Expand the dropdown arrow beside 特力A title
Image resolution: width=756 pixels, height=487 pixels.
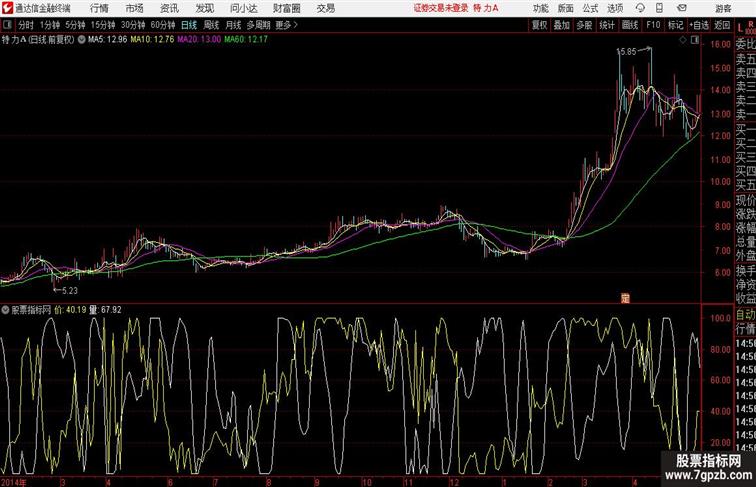(x=81, y=40)
